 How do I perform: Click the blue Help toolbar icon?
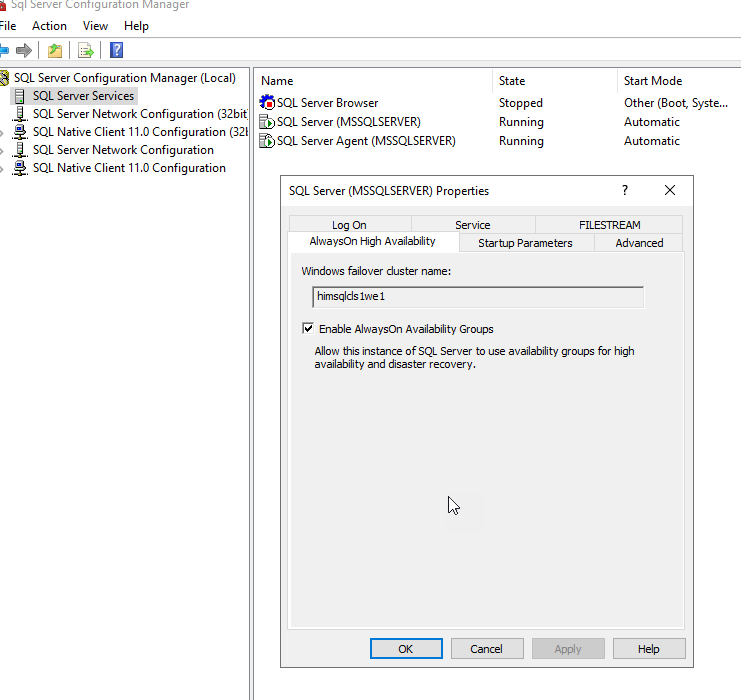117,50
